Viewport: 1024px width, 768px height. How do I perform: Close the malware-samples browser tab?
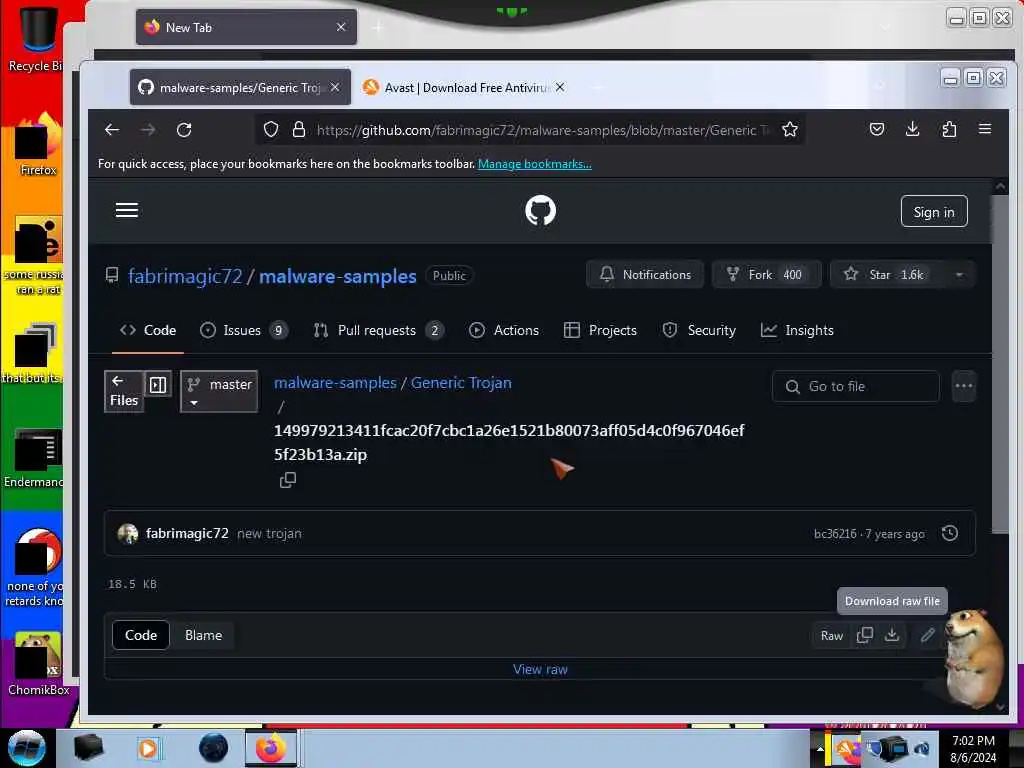pyautogui.click(x=335, y=87)
